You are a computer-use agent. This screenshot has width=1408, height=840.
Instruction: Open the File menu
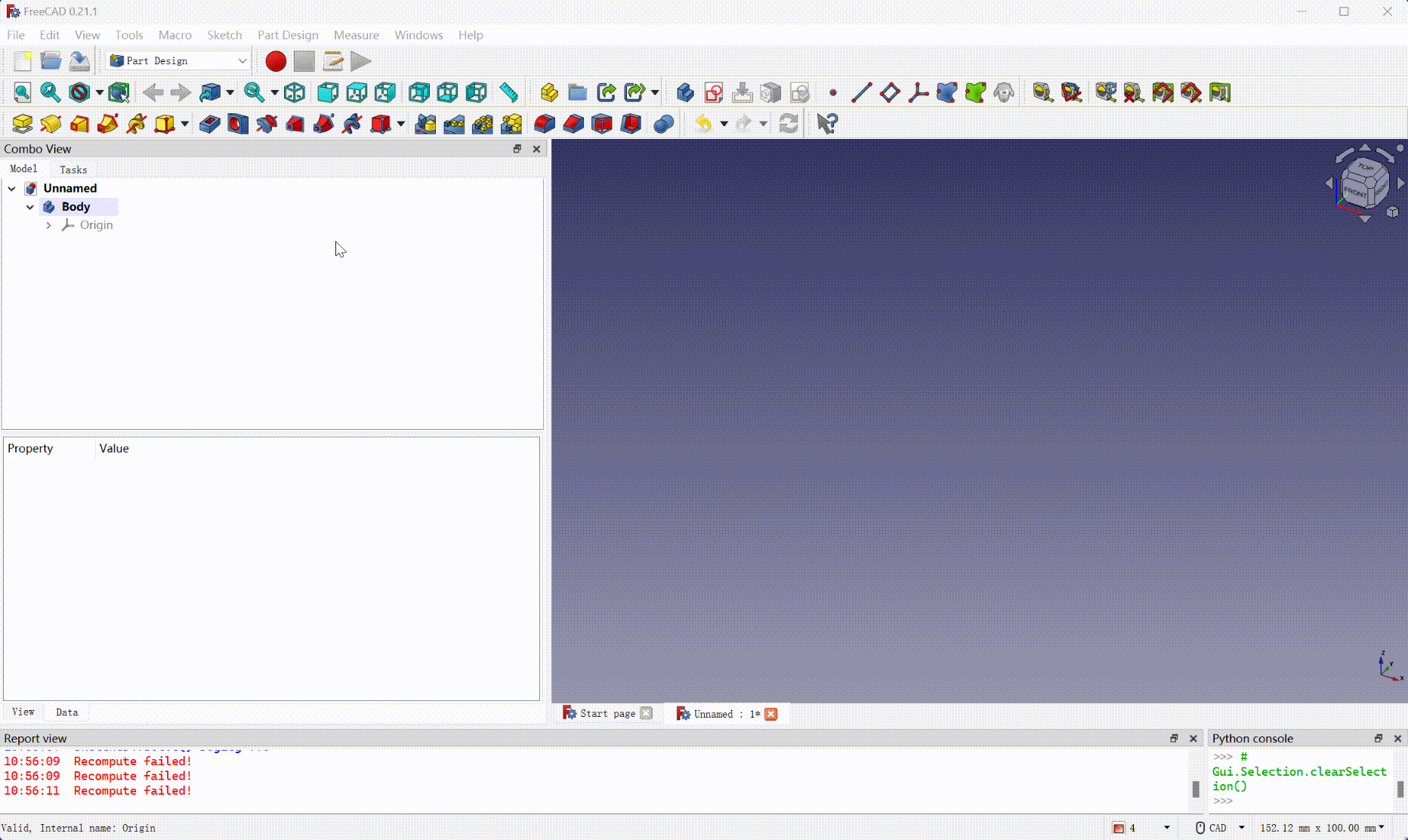point(16,35)
